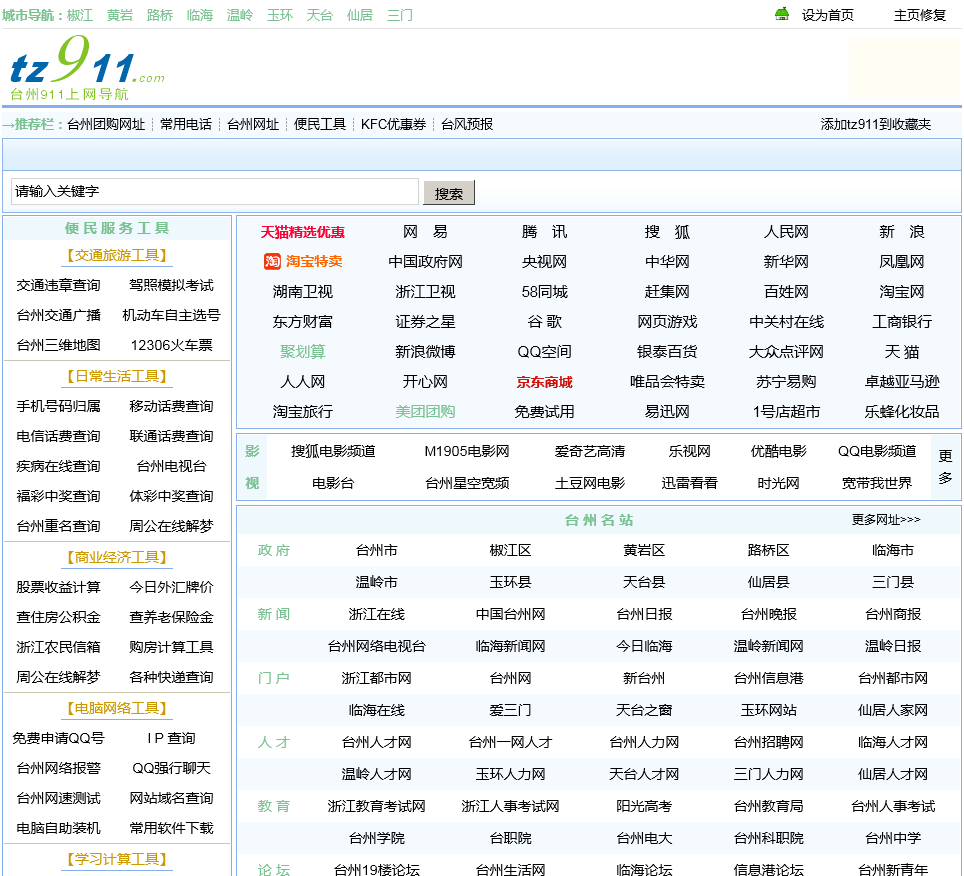Click the blank banner ad at top right
This screenshot has width=964, height=876.
coord(904,68)
